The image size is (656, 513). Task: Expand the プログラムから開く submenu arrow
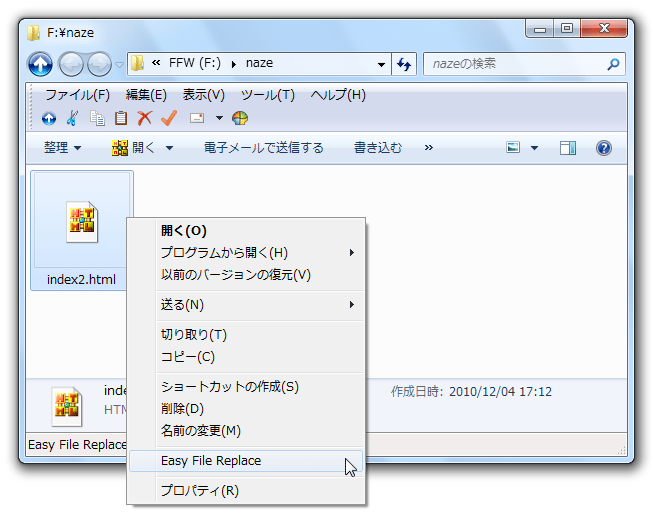click(x=352, y=253)
